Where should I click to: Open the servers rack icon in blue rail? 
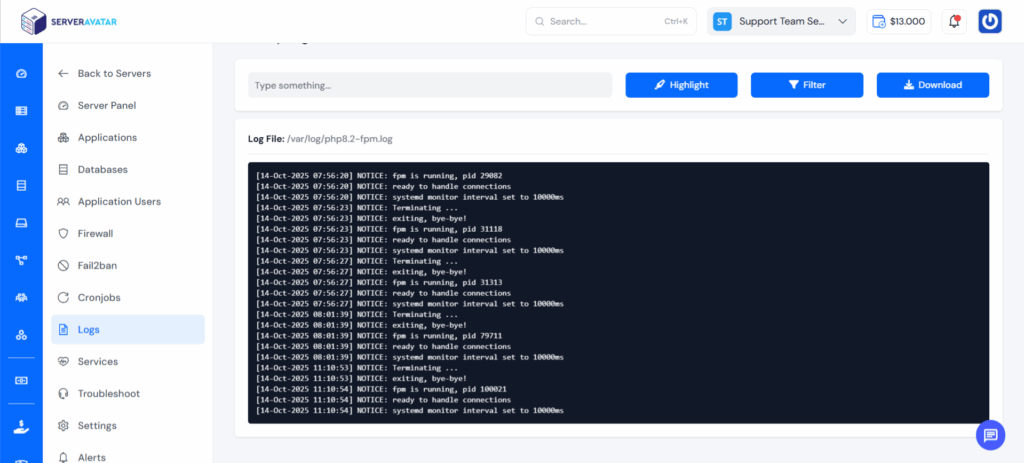click(21, 111)
